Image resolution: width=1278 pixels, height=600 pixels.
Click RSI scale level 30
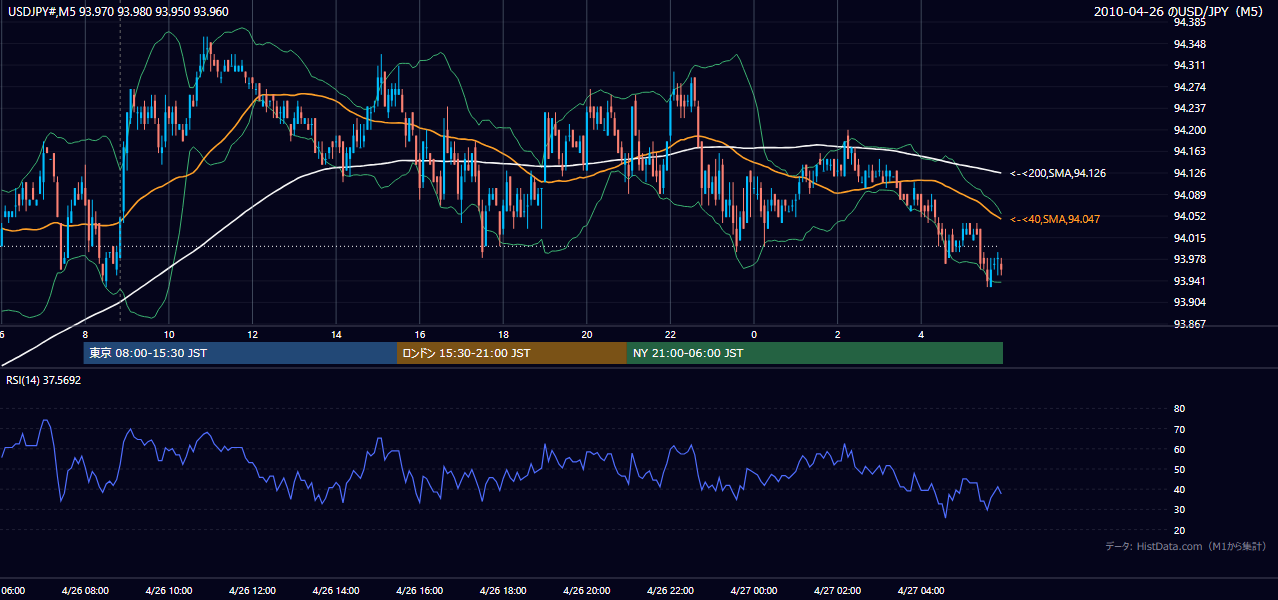pyautogui.click(x=1179, y=510)
